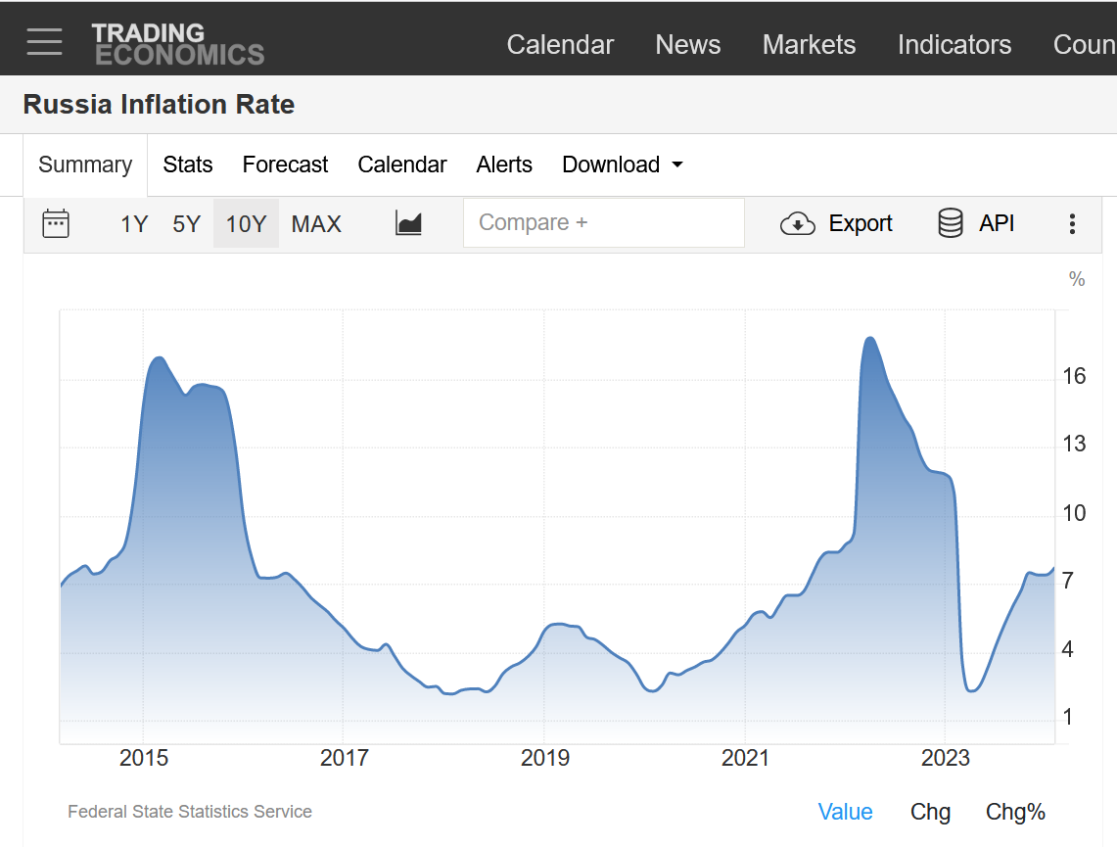The width and height of the screenshot is (1117, 847).
Task: Switch chart range to MAX
Action: point(316,224)
